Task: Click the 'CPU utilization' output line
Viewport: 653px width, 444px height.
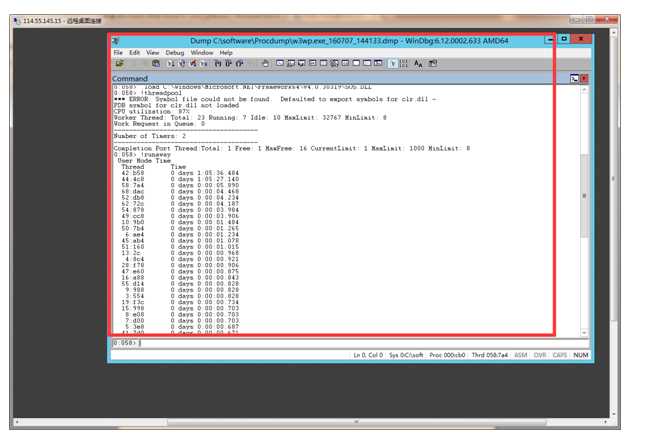Action: pyautogui.click(x=152, y=112)
